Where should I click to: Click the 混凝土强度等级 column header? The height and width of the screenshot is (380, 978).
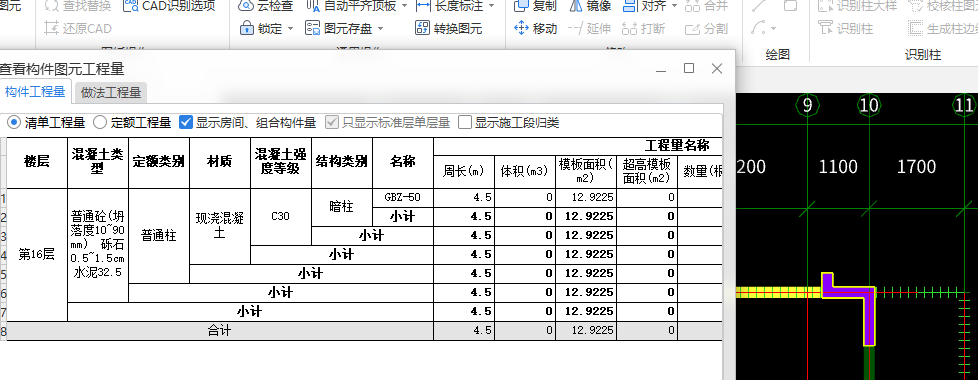click(281, 162)
